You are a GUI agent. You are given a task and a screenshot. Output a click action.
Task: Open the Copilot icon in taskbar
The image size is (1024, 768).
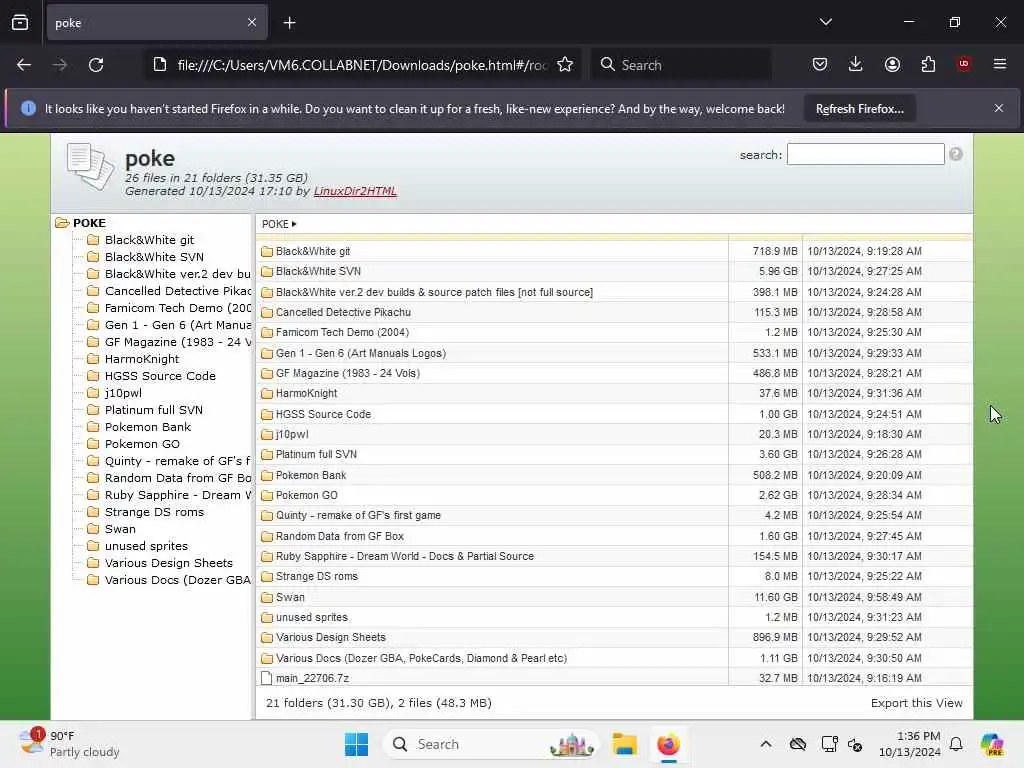click(991, 744)
